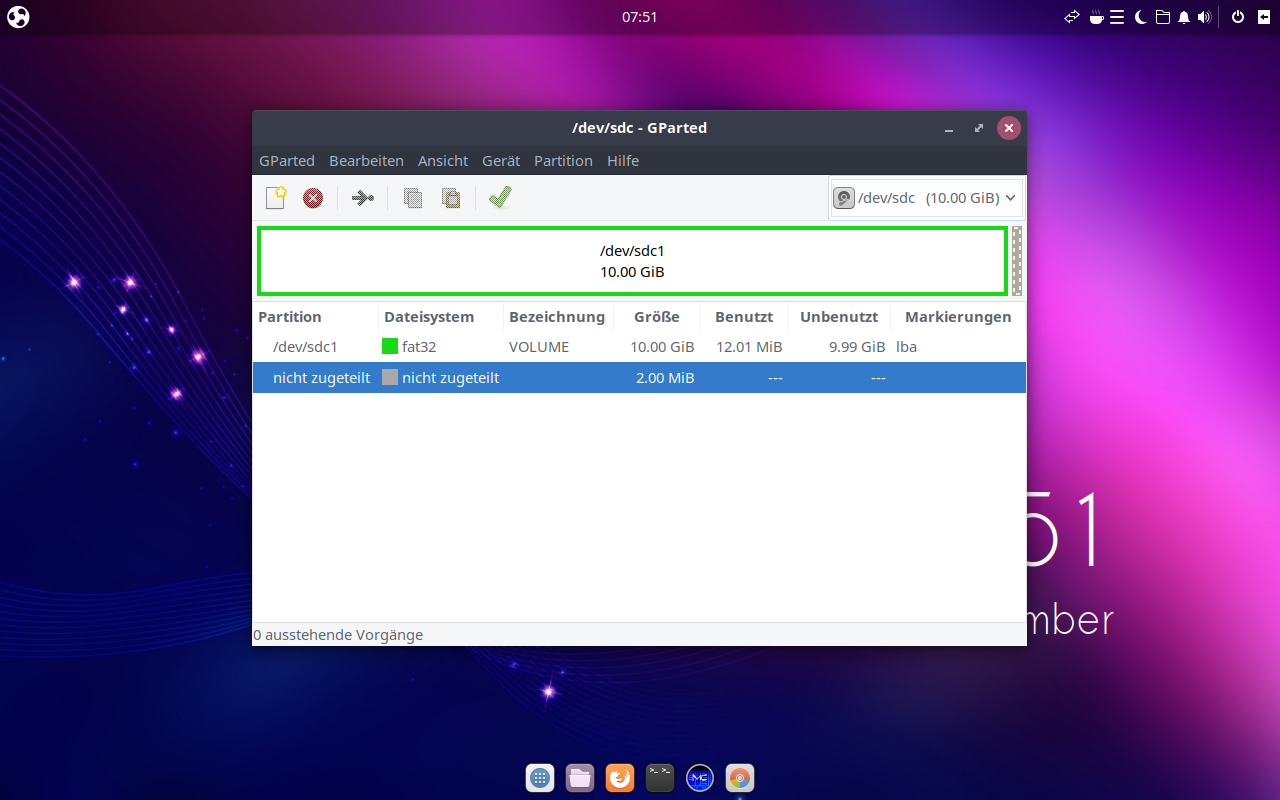Viewport: 1280px width, 800px height.
Task: Launch Firefox from the dock
Action: pos(620,777)
